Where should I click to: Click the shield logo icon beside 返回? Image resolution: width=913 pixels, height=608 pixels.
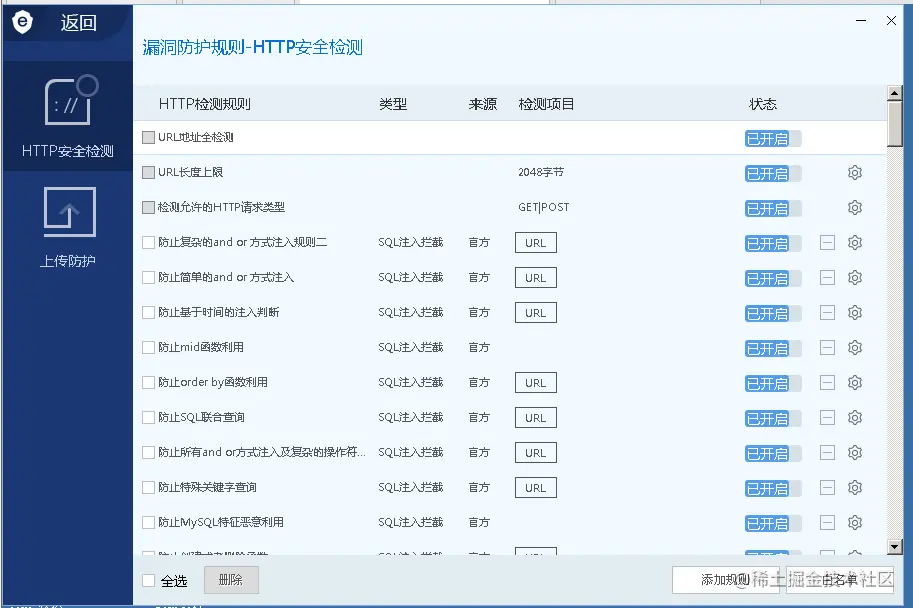[x=22, y=23]
